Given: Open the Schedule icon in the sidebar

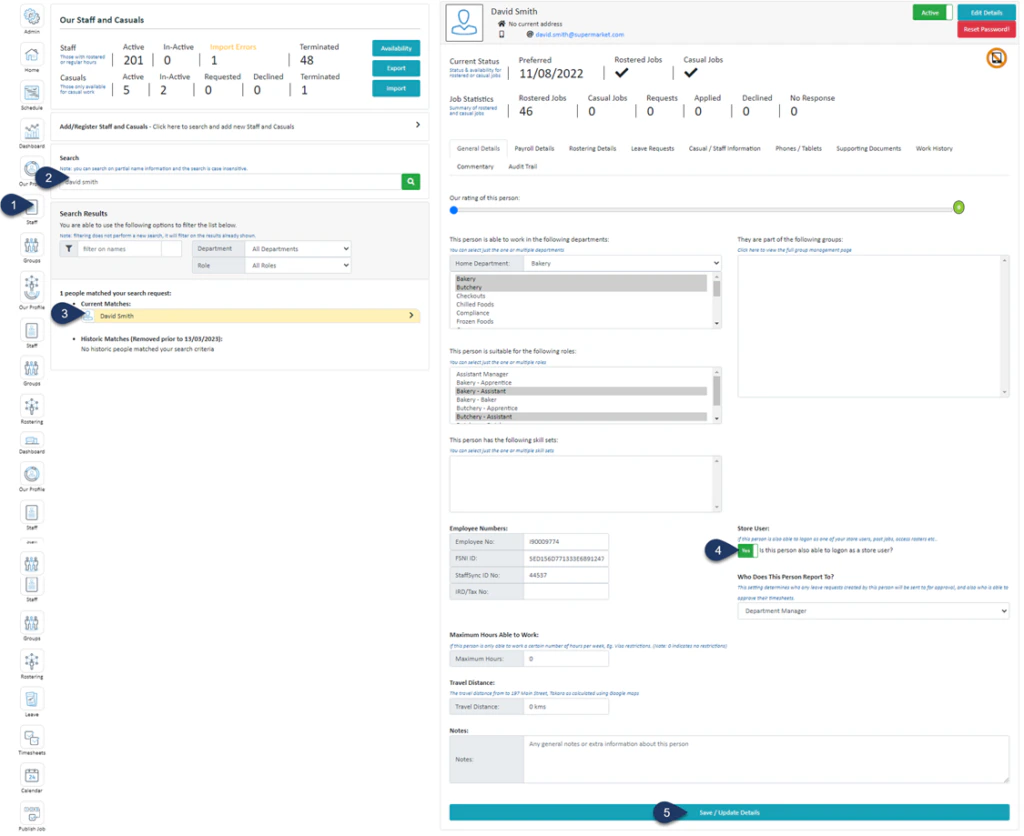Looking at the screenshot, I should 31,93.
